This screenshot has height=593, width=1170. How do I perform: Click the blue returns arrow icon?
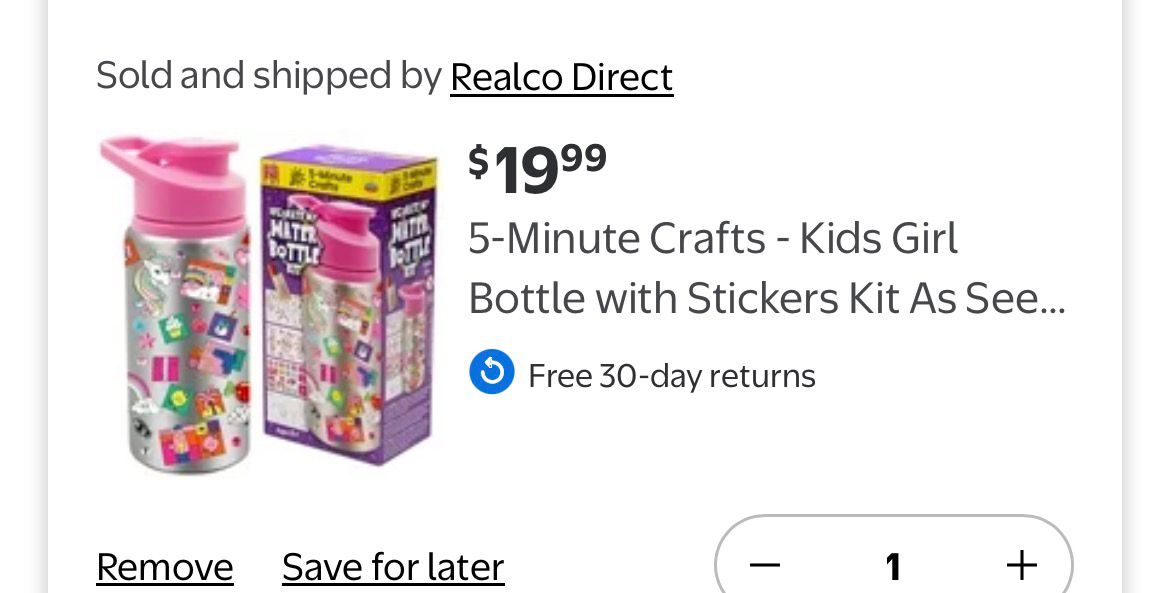point(491,374)
